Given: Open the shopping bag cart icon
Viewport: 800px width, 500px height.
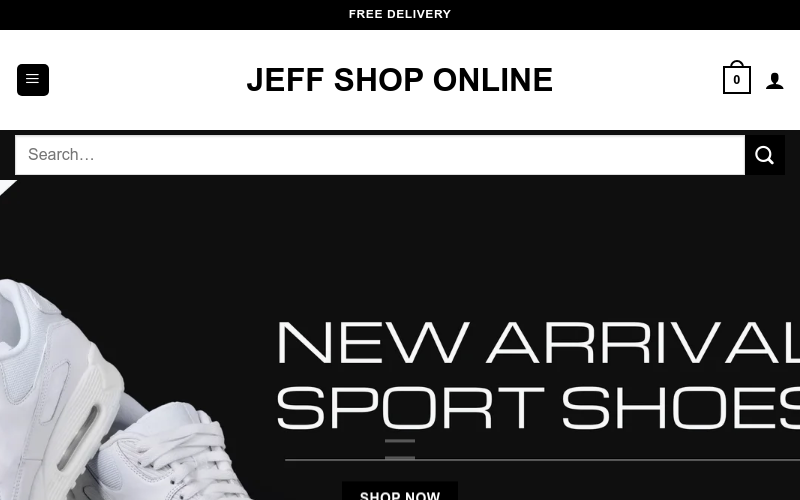Looking at the screenshot, I should 736,78.
